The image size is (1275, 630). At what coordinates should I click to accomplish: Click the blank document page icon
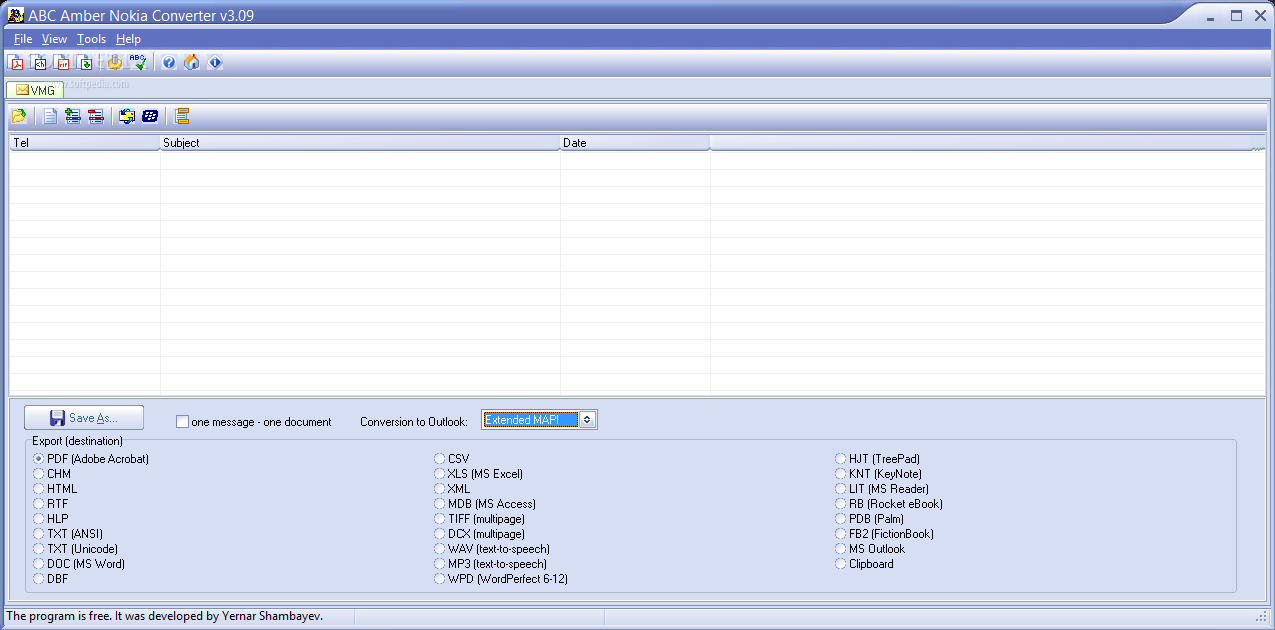[50, 116]
